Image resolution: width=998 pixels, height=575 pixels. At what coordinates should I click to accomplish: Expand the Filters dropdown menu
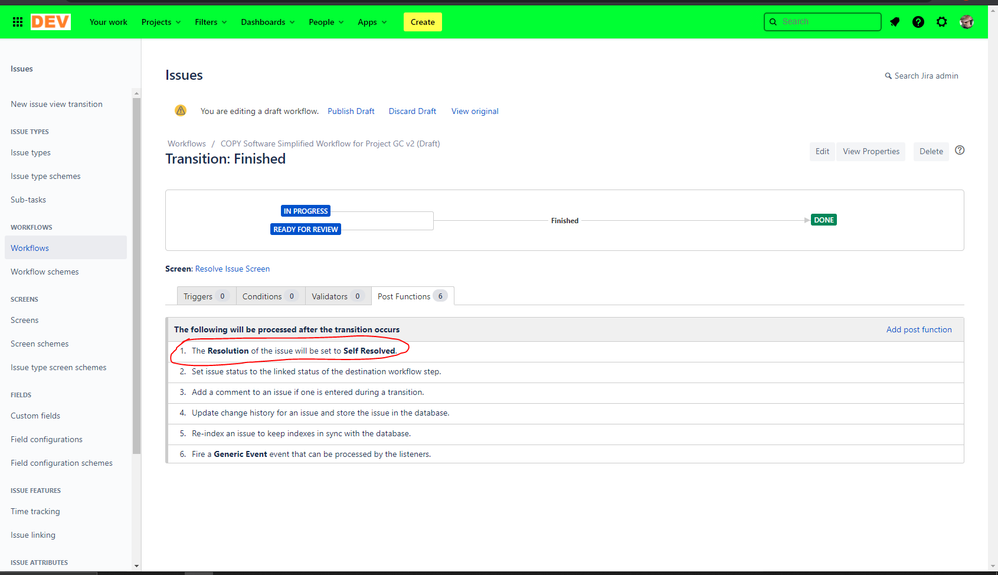pos(211,22)
